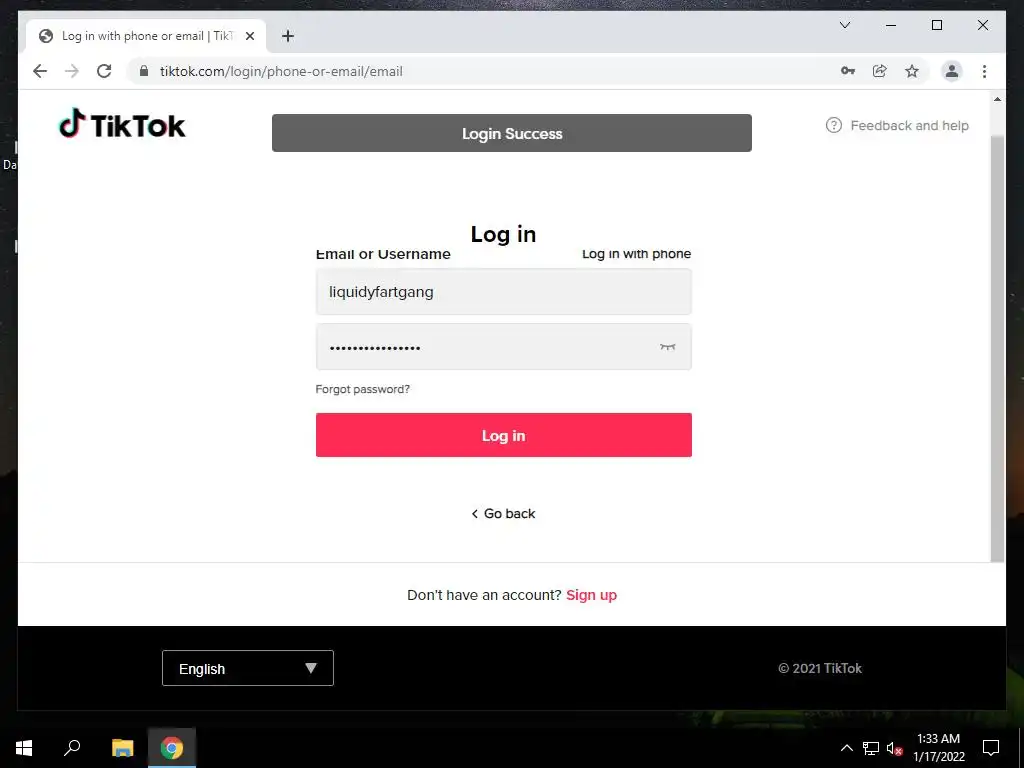Image resolution: width=1024 pixels, height=768 pixels.
Task: Open Chrome's saved password key icon
Action: tap(848, 71)
